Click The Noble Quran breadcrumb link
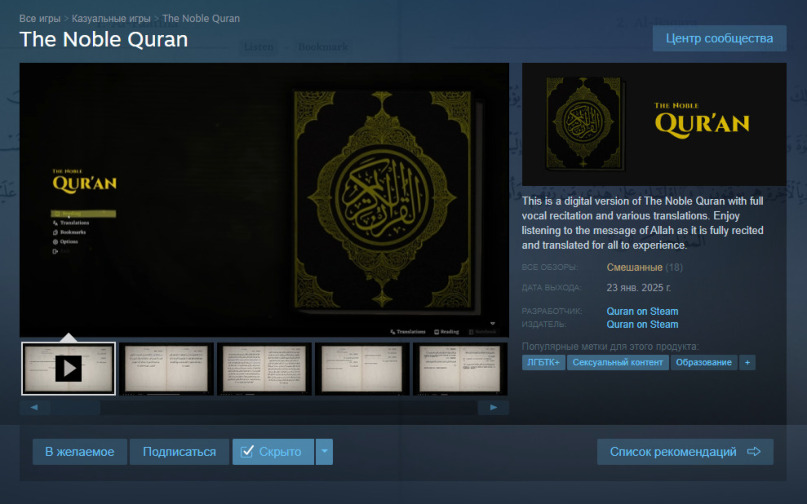Screen dimensions: 807x504 click(201, 19)
